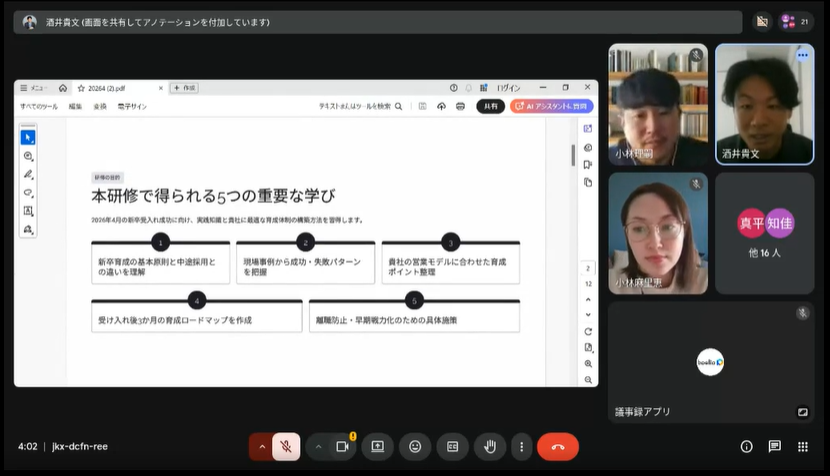The image size is (830, 476).
Task: Select the 20264 (2).pdf tab
Action: (120, 88)
